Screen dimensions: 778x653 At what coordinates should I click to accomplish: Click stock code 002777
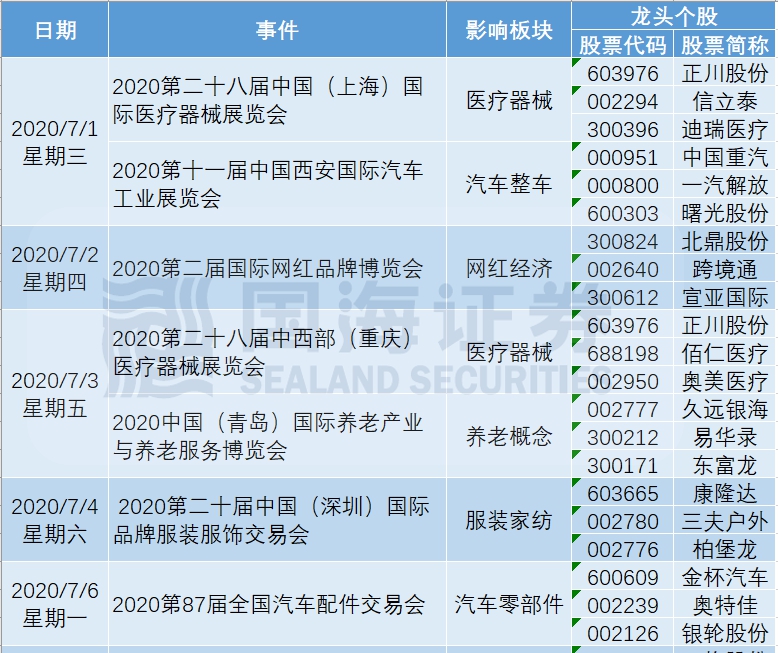(623, 409)
